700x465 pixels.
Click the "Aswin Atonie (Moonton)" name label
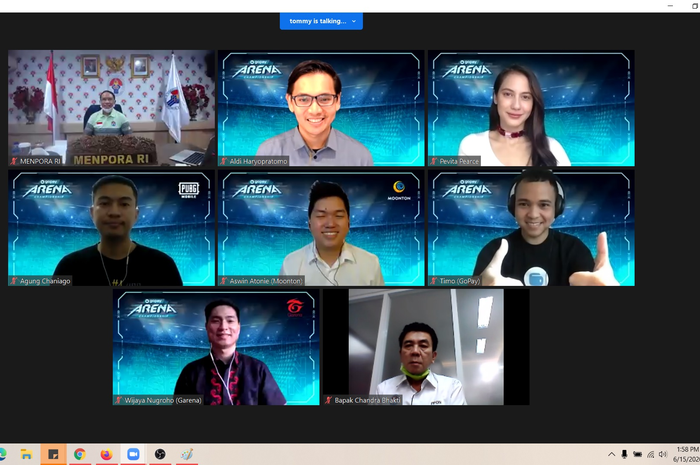click(x=266, y=281)
